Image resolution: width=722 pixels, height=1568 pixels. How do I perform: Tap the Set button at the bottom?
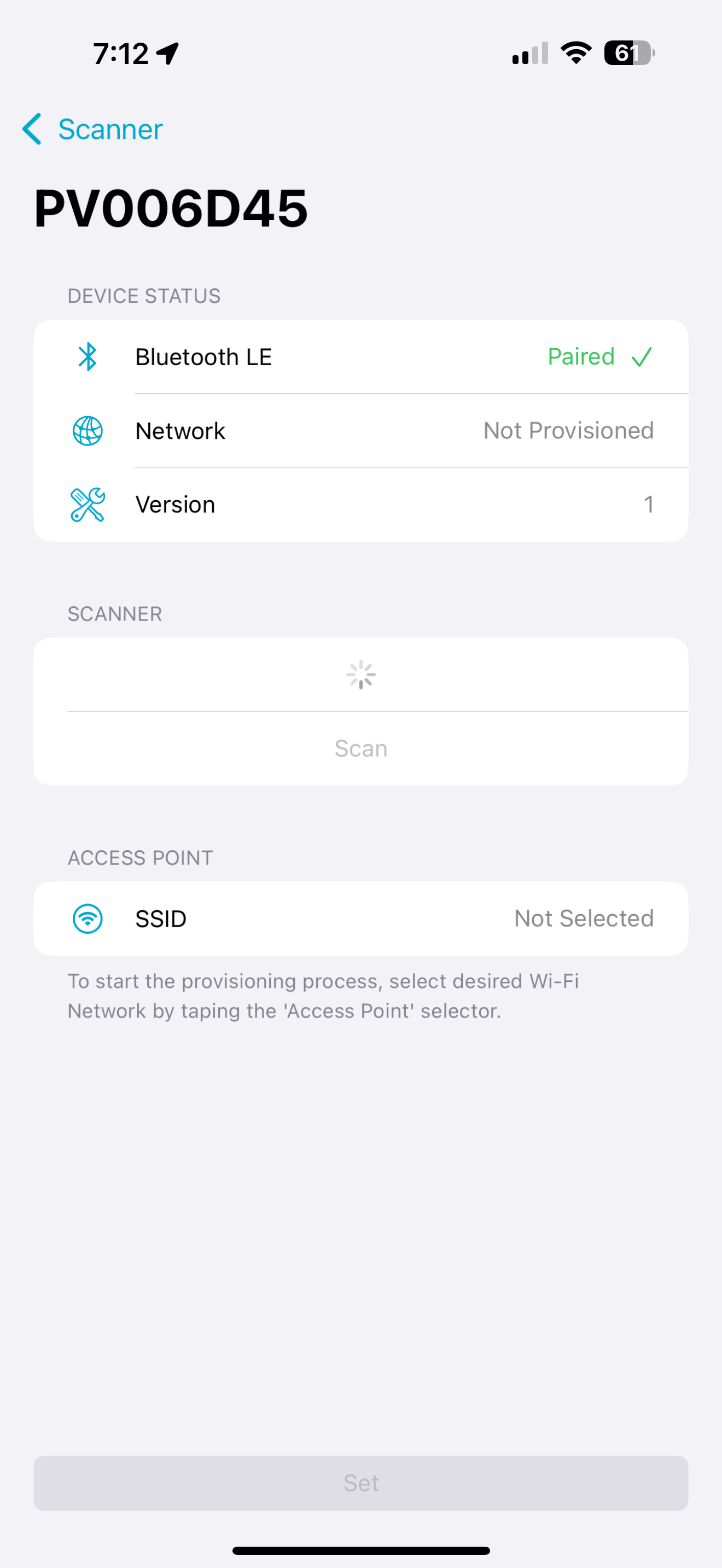(x=361, y=1483)
